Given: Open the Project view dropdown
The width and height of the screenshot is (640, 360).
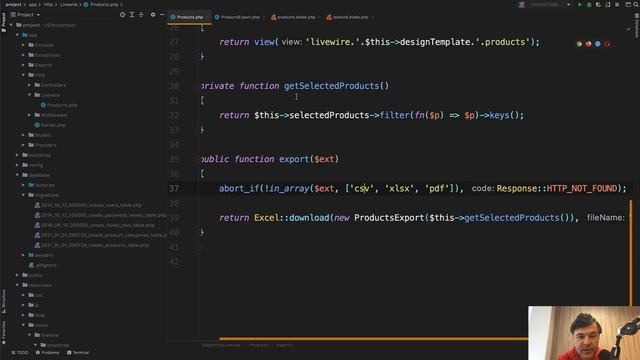Looking at the screenshot, I should [x=26, y=15].
